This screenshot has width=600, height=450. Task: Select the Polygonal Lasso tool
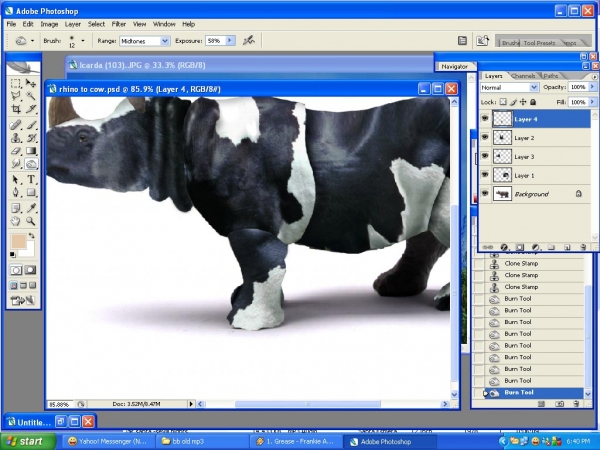16,96
